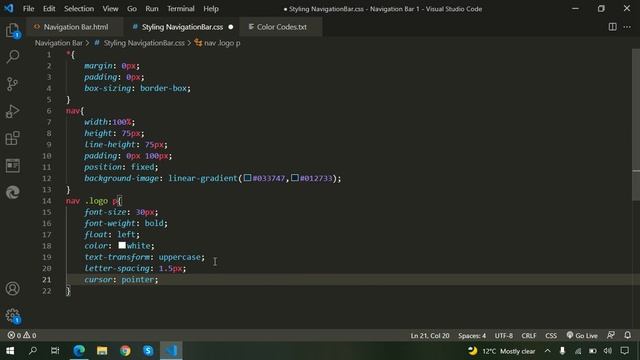Open the Help menu

[211, 9]
